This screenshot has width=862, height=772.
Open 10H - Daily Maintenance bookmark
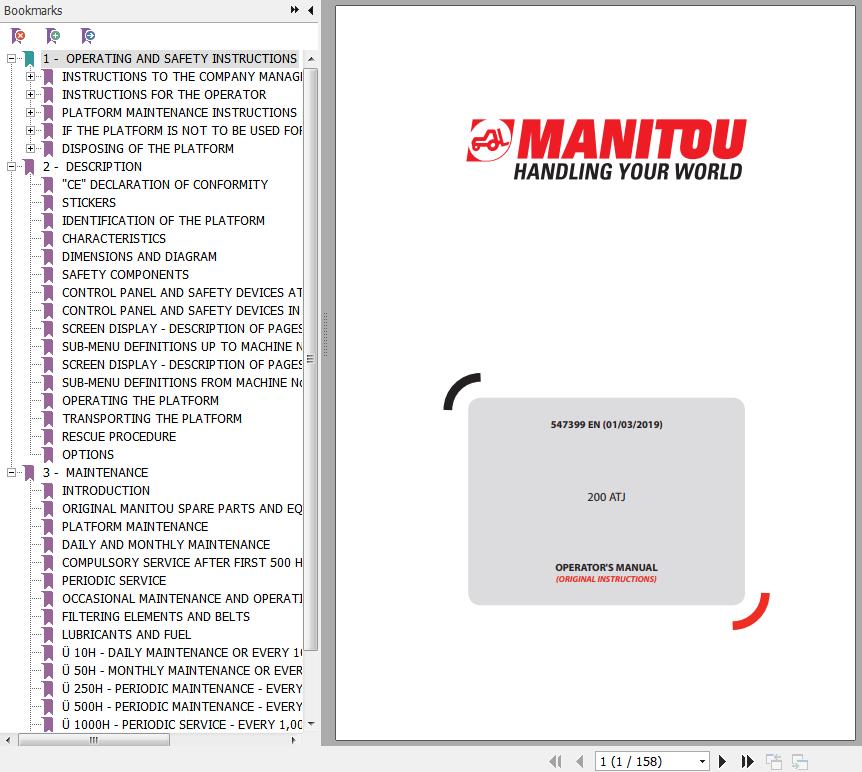click(x=182, y=653)
